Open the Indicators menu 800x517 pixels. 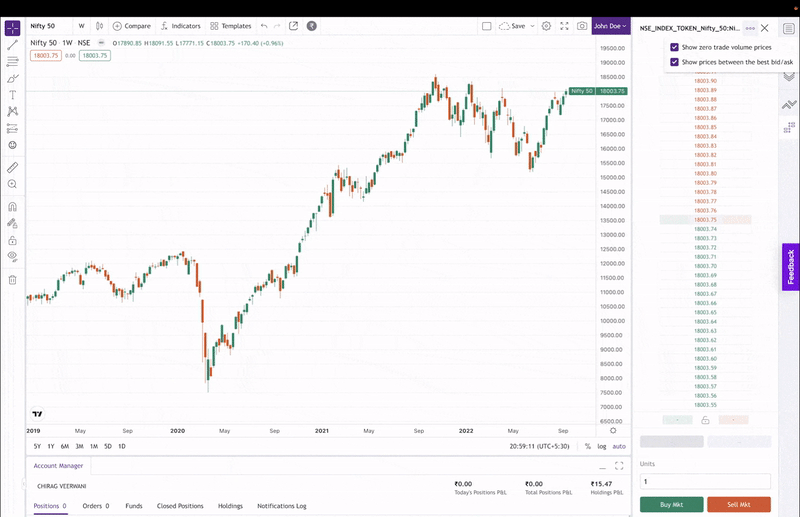tap(180, 26)
